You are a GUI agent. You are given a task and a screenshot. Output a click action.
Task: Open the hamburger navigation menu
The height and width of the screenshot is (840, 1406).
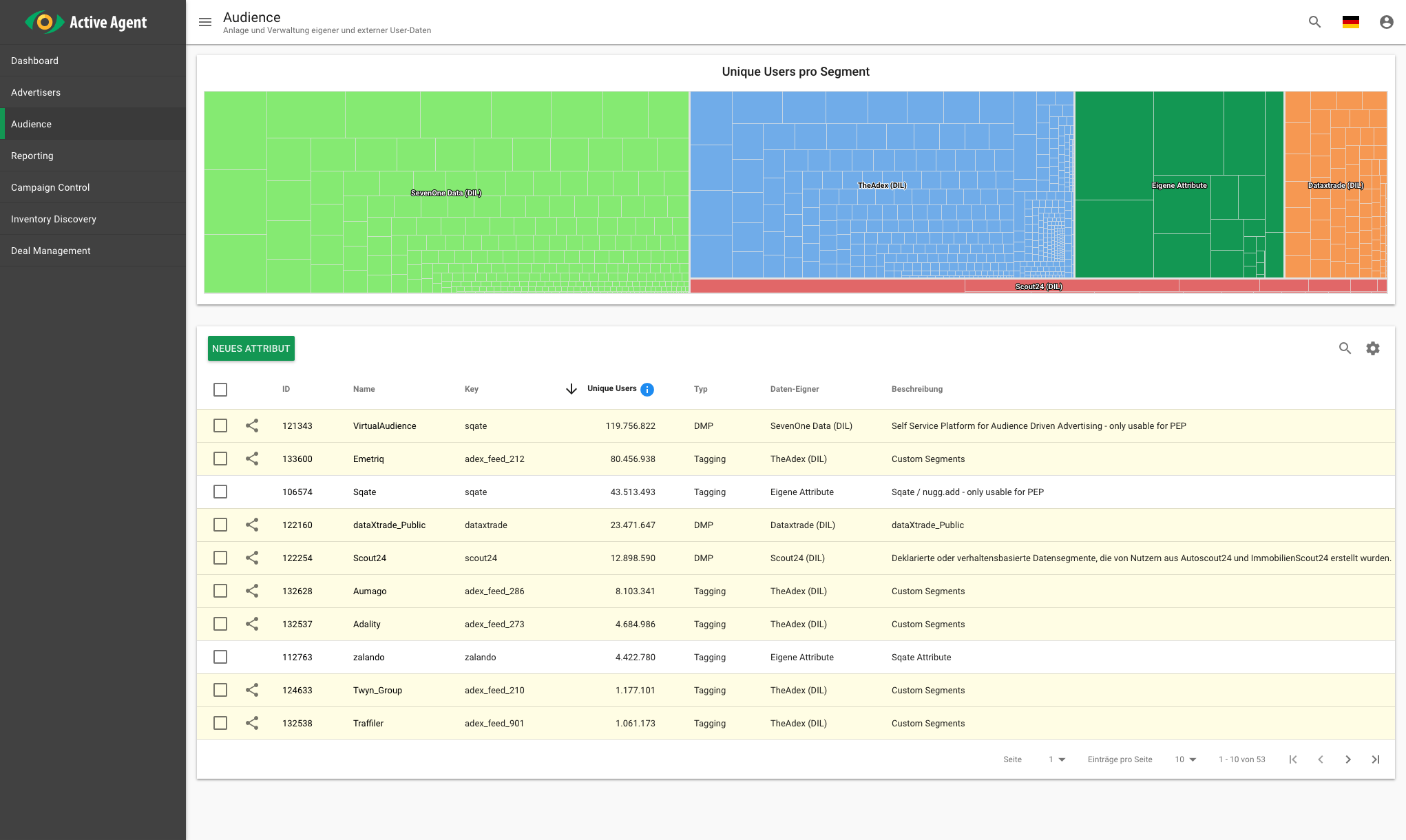(205, 22)
